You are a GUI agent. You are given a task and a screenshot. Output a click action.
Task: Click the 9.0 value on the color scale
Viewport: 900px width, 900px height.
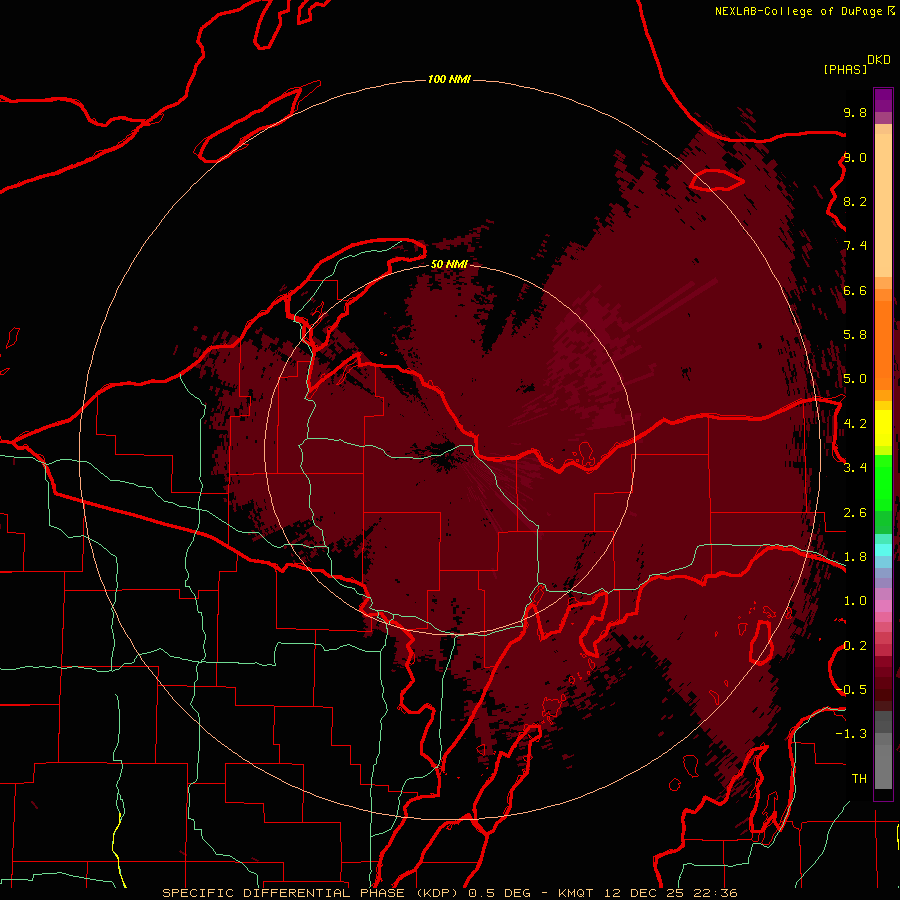[855, 157]
